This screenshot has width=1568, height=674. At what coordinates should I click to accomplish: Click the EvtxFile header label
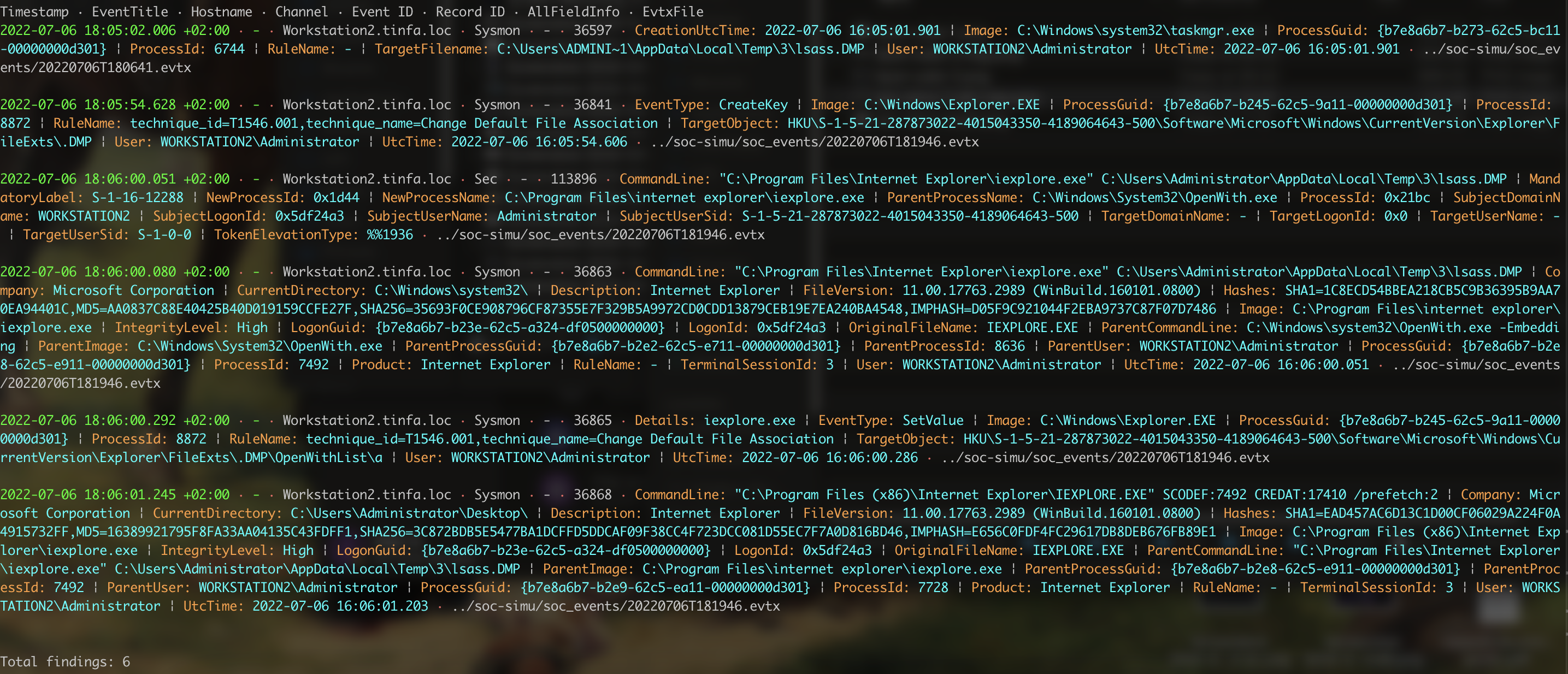click(x=673, y=11)
